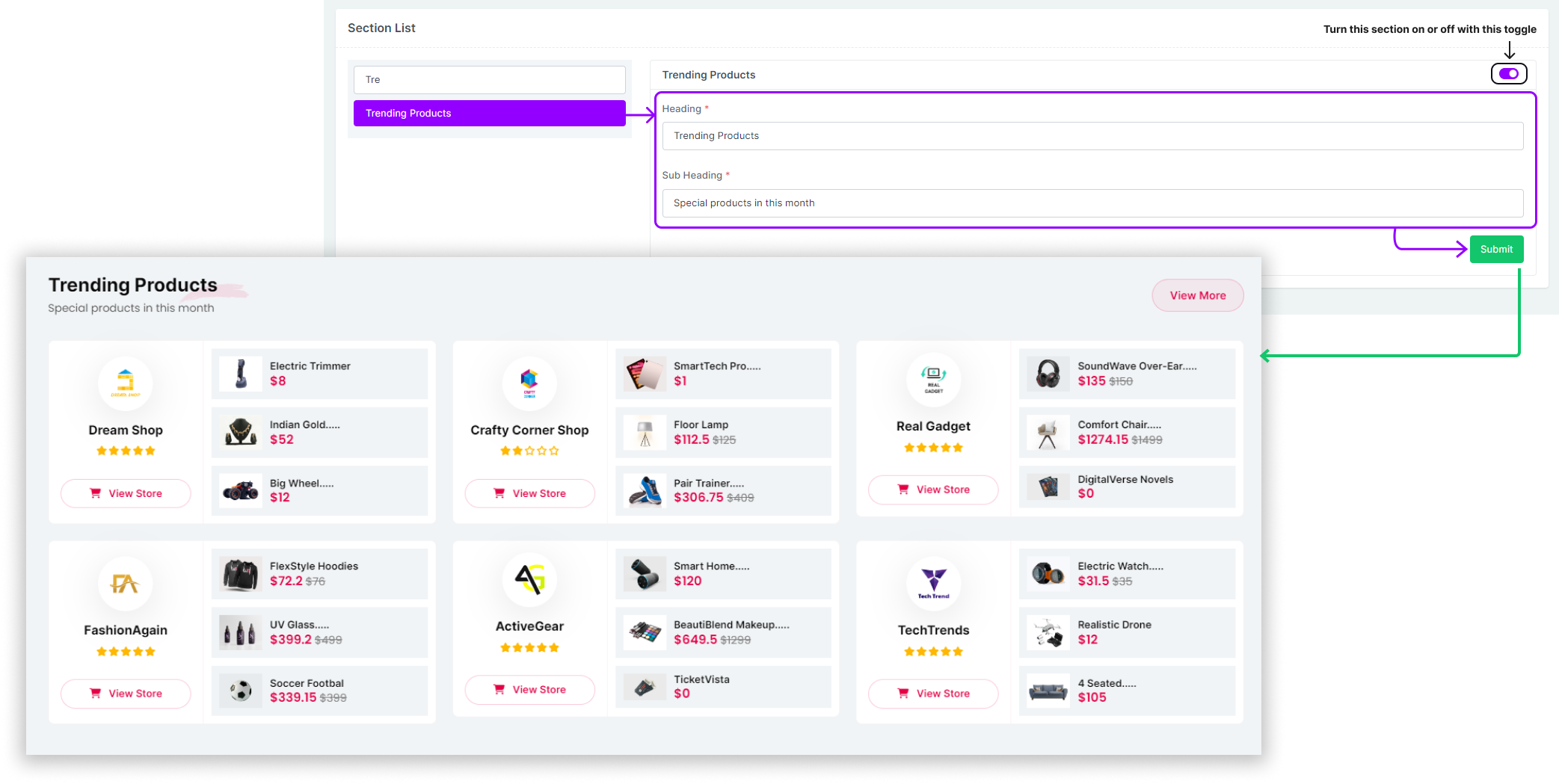Click the ActiveGear store logo
This screenshot has width=1559, height=784.
coord(529,579)
